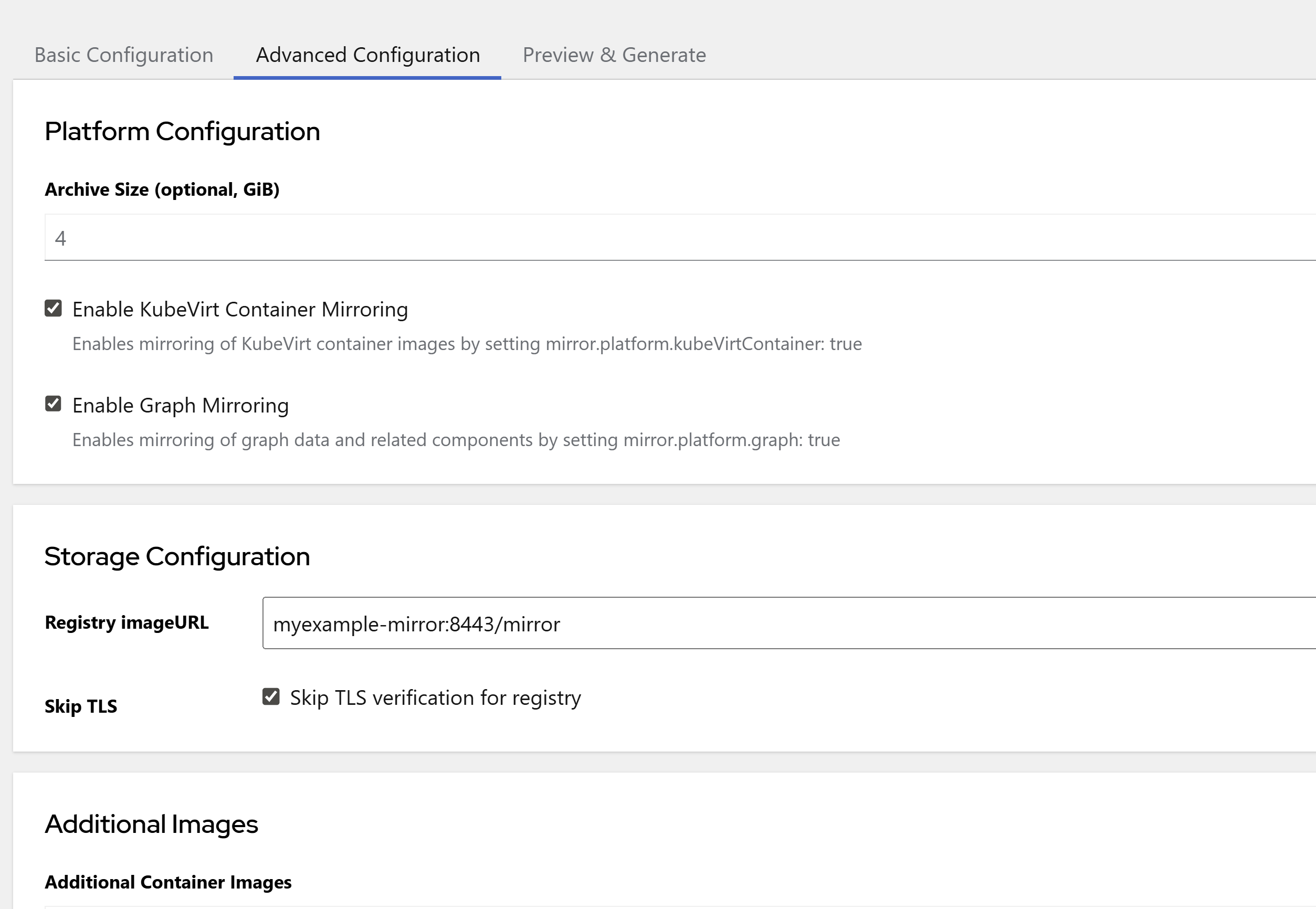The image size is (1316, 909).
Task: Click the Archive Size (optional, GiB) label
Action: click(x=162, y=189)
